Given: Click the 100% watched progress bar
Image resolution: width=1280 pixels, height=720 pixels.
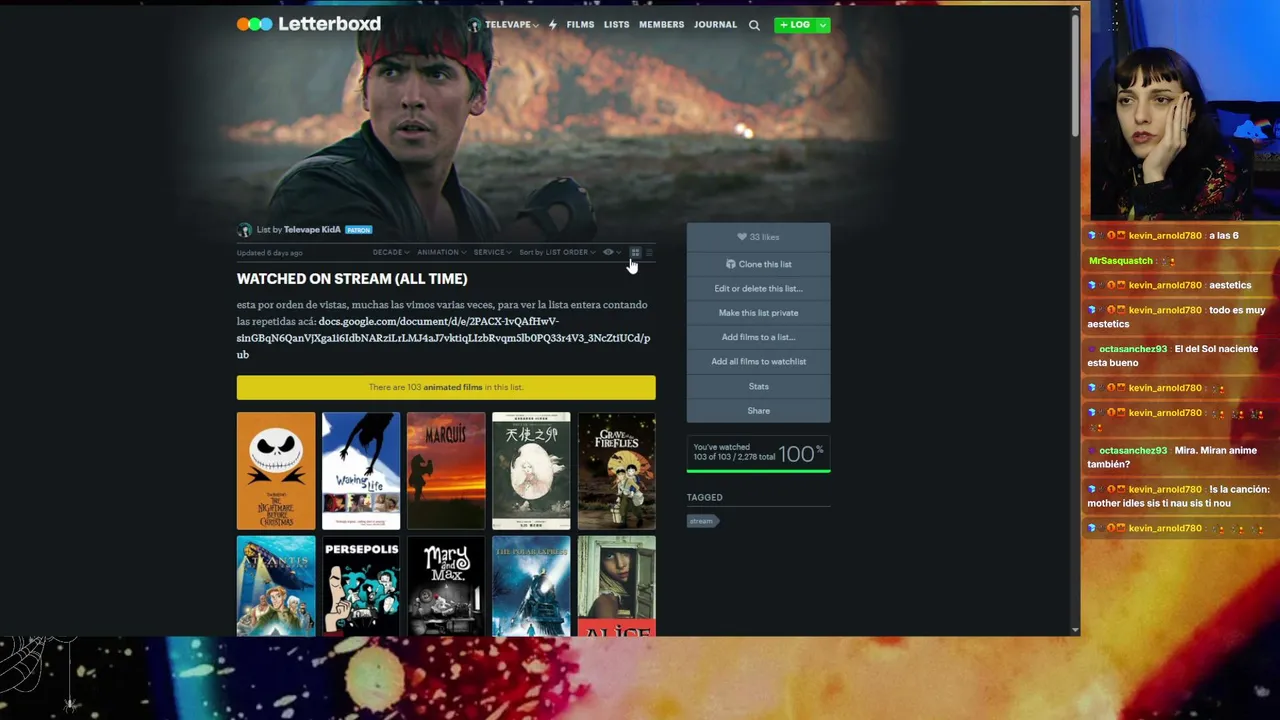Looking at the screenshot, I should (x=758, y=470).
